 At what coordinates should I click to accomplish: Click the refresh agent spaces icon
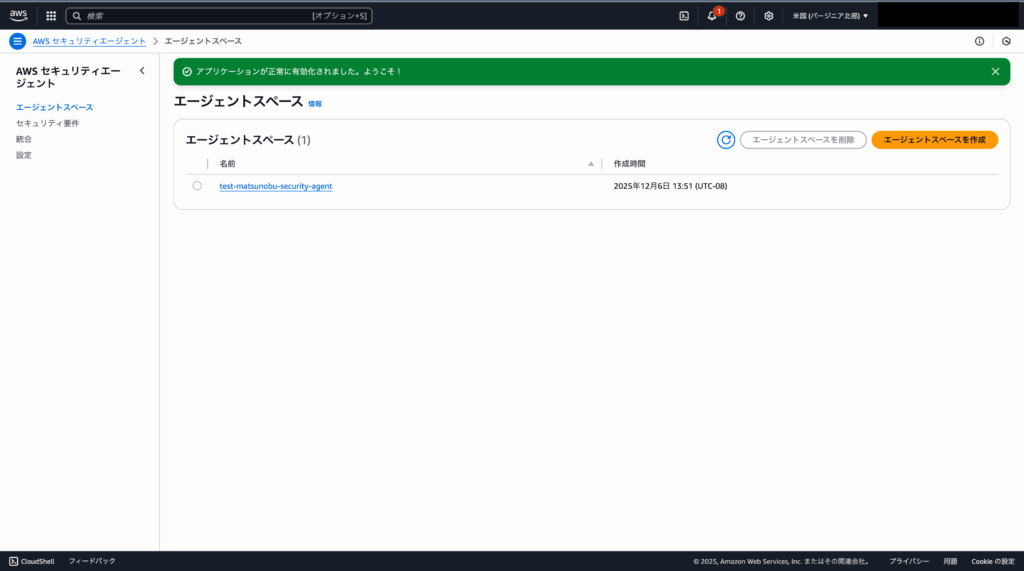click(726, 140)
